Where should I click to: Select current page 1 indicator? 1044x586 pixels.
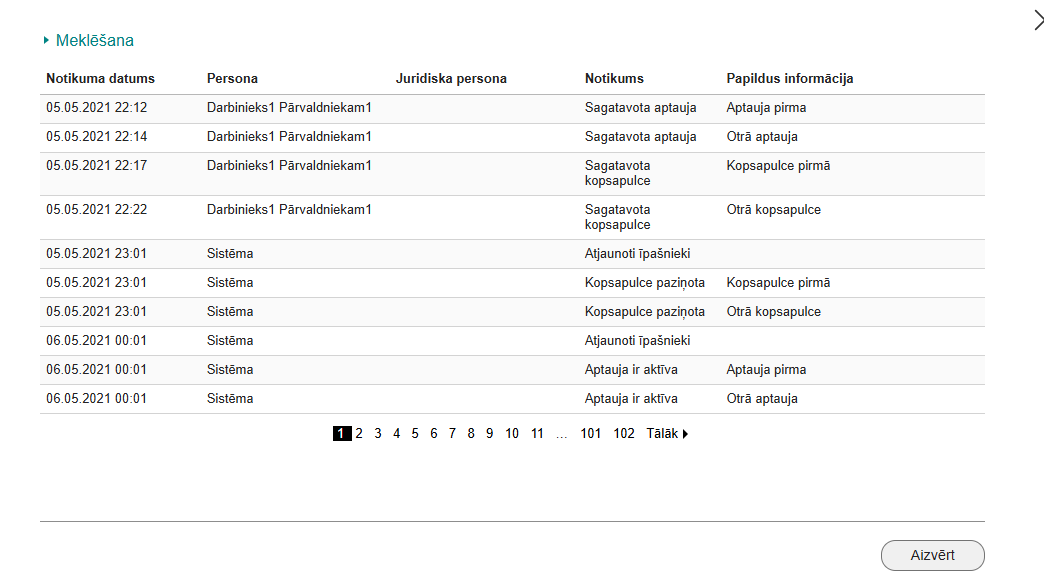pos(341,434)
